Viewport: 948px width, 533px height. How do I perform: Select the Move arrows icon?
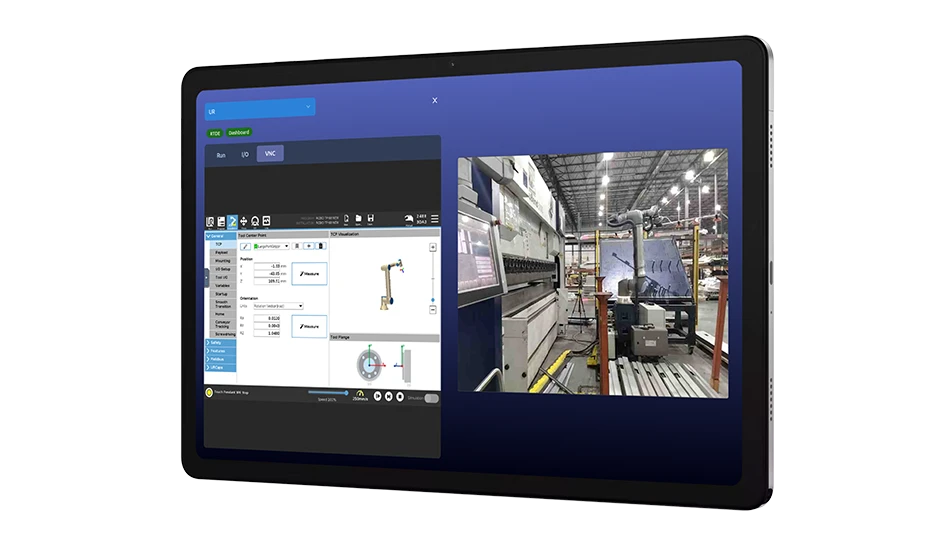tap(244, 221)
